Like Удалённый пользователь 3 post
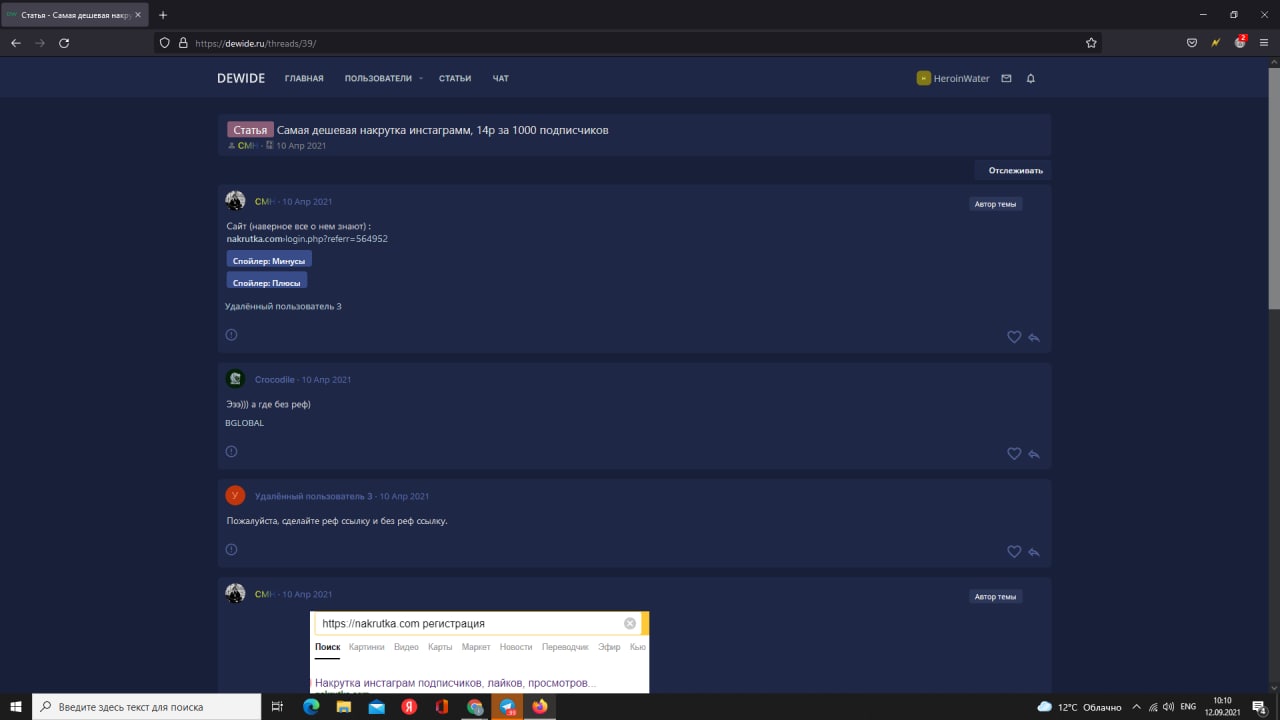1280x720 pixels. (1014, 551)
